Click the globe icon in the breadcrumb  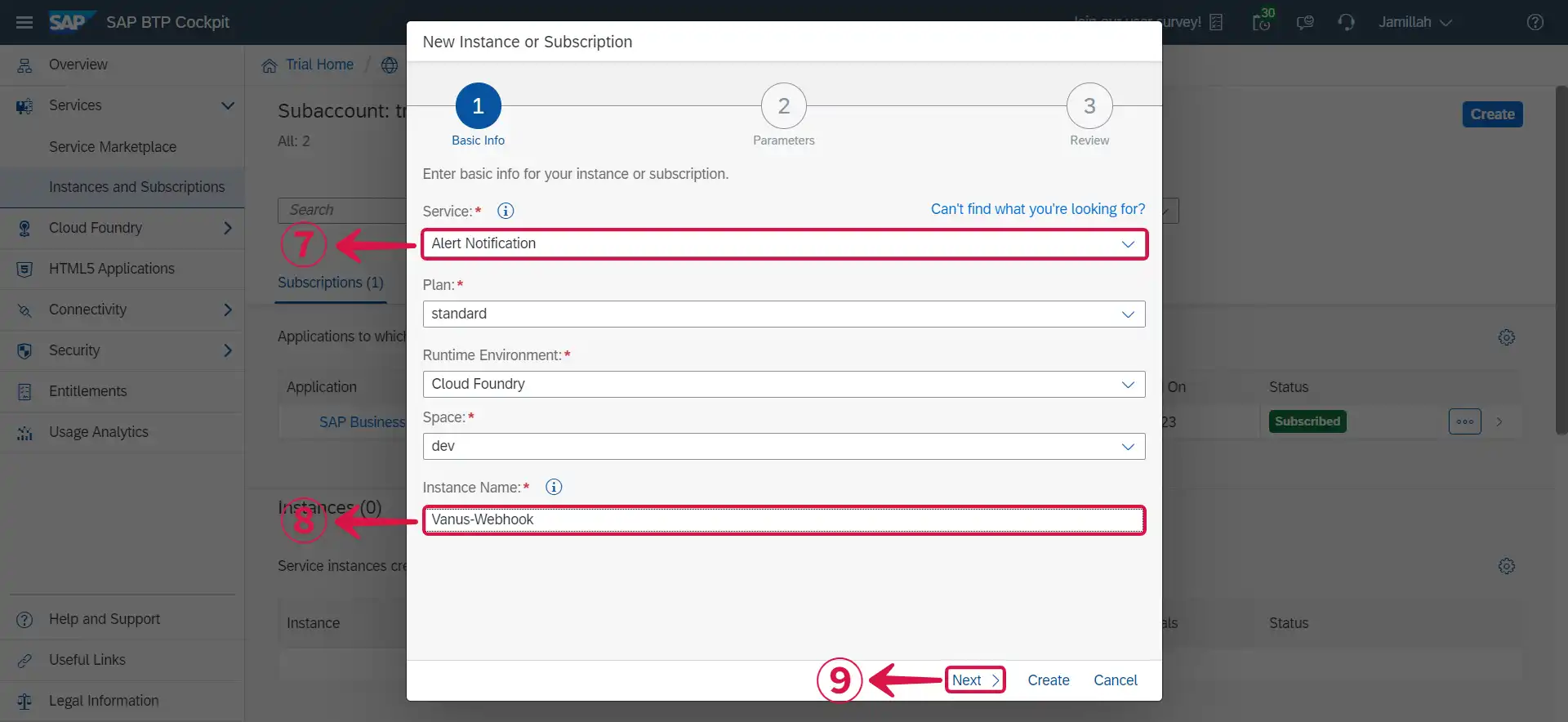coord(390,65)
